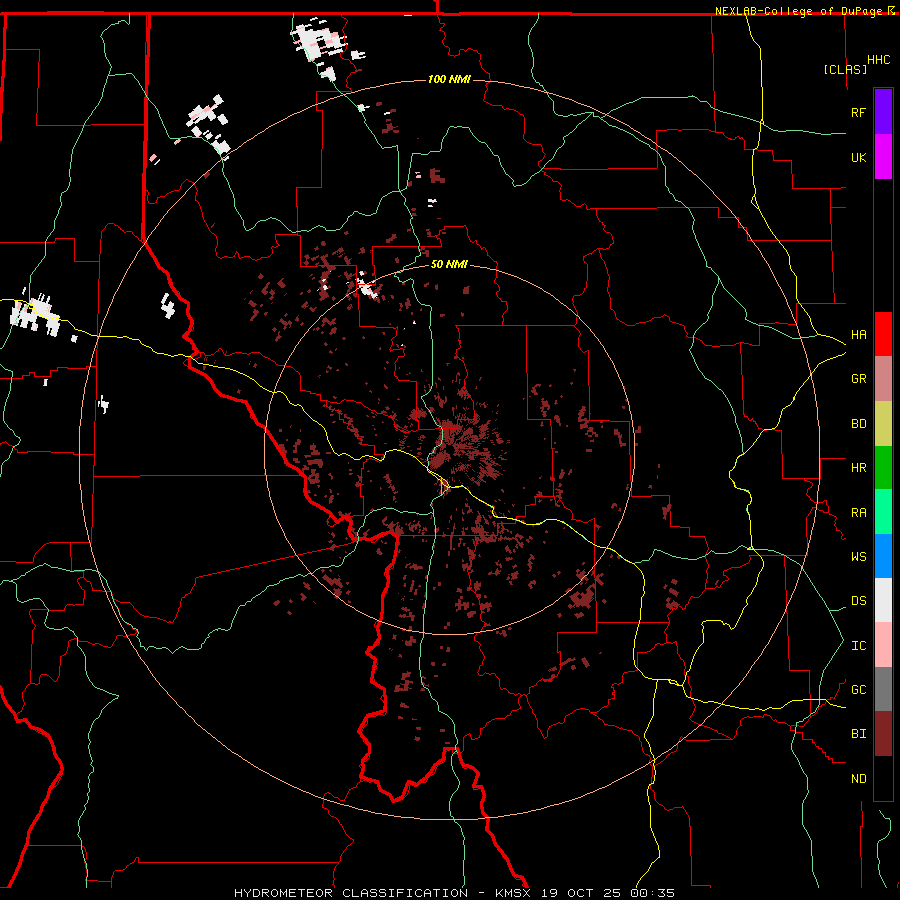Click the HHC product label

[x=878, y=60]
